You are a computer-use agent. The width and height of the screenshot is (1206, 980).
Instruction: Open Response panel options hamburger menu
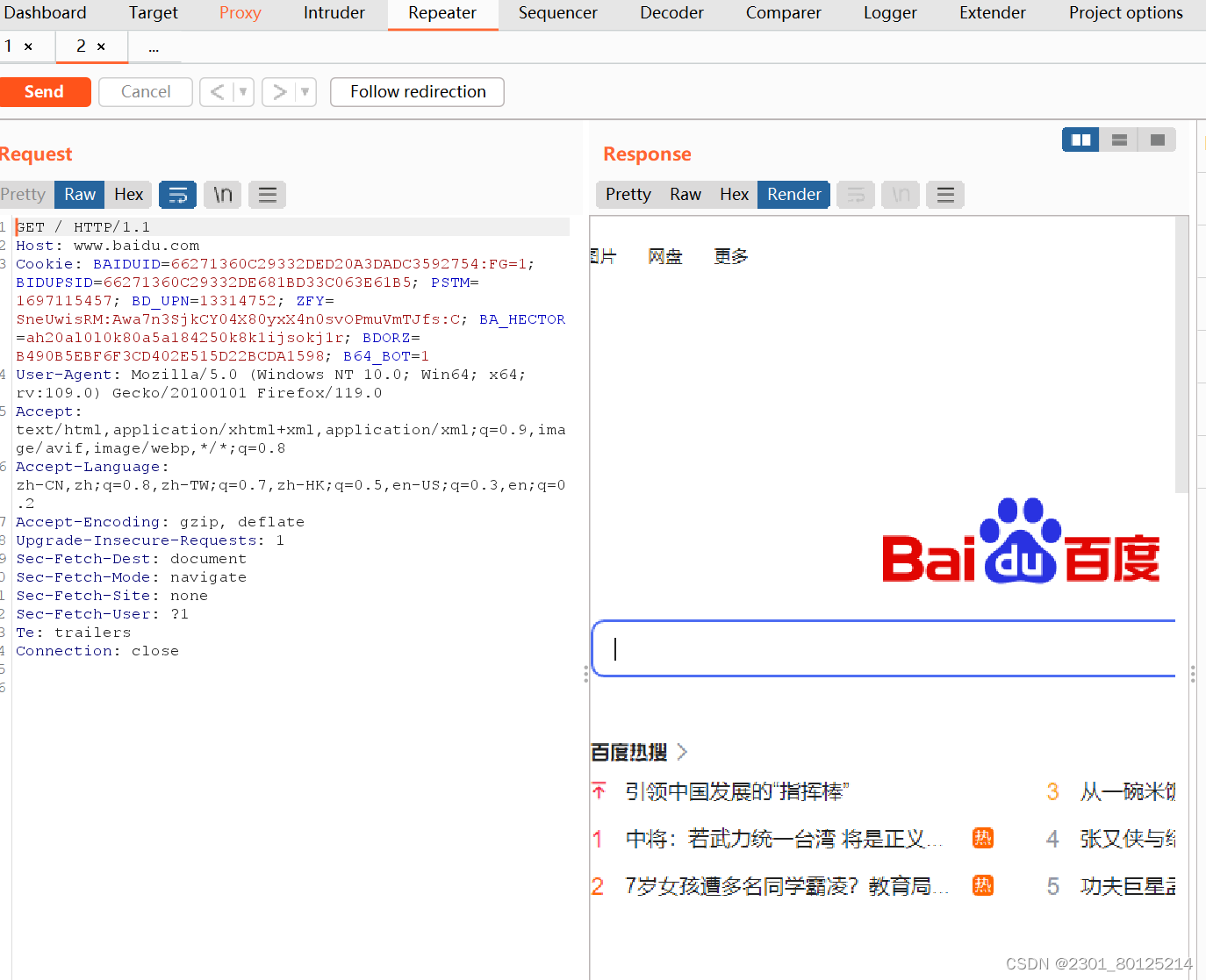click(x=945, y=194)
